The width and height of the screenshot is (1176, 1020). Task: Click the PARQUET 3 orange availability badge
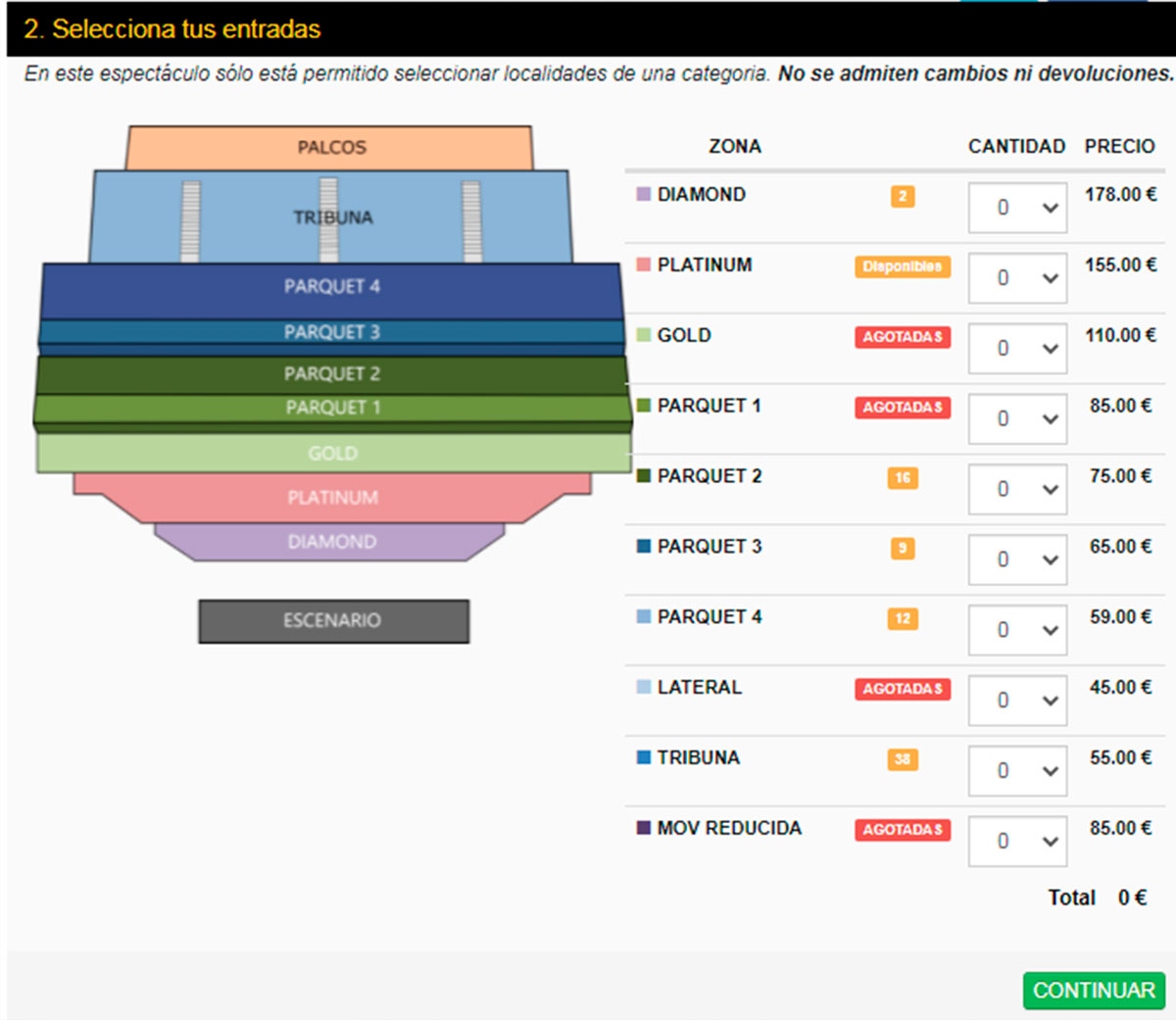click(903, 549)
